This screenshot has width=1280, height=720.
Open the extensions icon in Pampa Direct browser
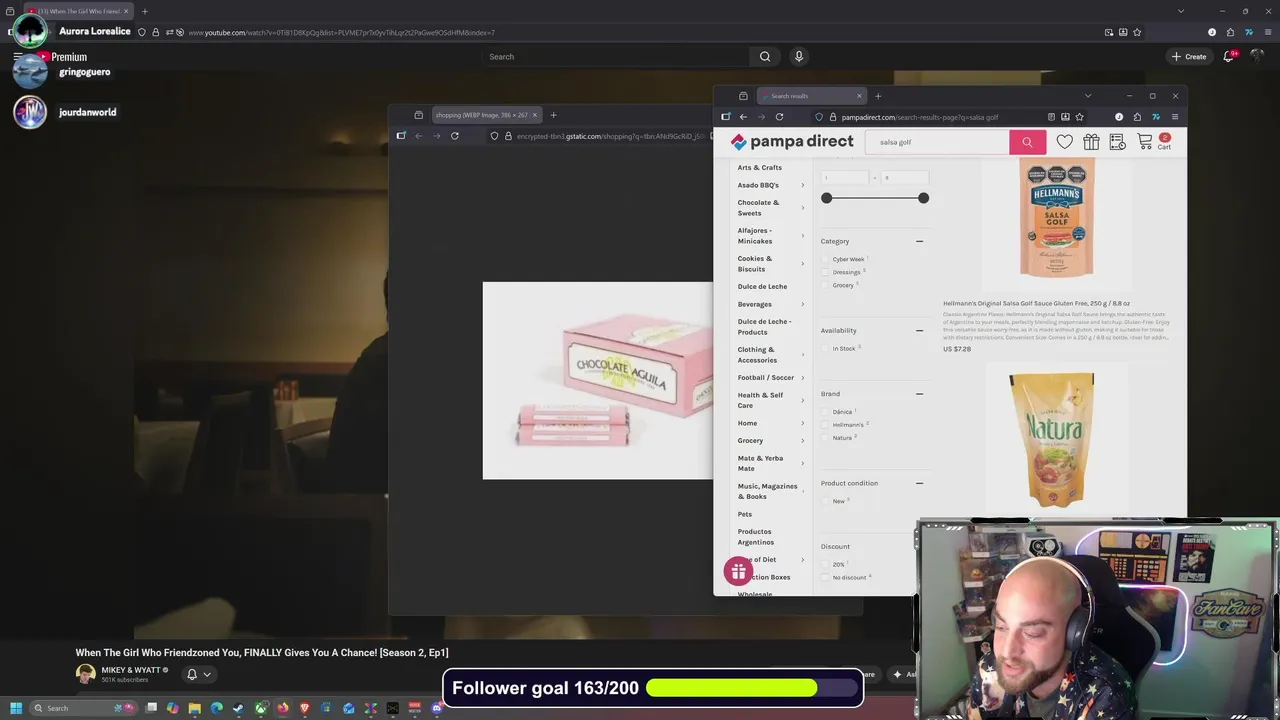(1137, 117)
